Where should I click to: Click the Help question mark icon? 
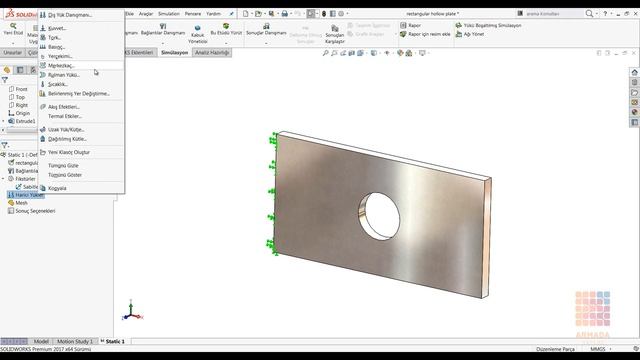point(605,13)
